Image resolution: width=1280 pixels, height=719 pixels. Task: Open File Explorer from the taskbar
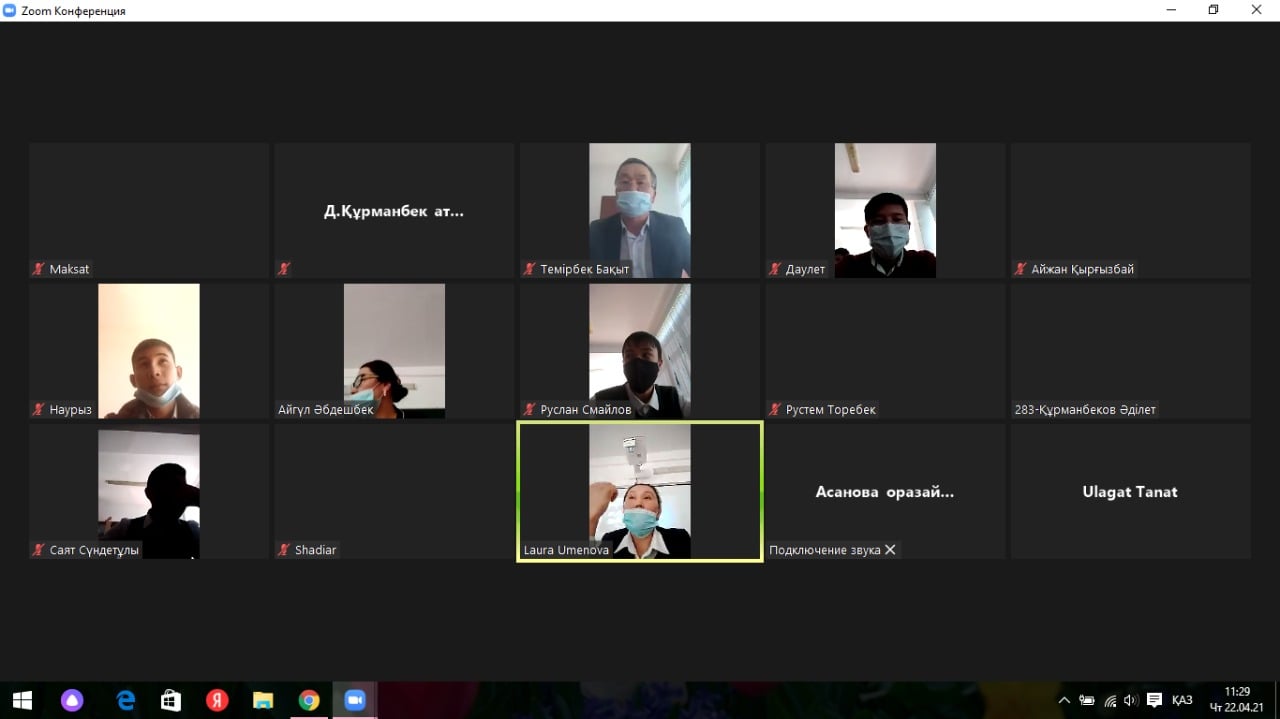[263, 700]
